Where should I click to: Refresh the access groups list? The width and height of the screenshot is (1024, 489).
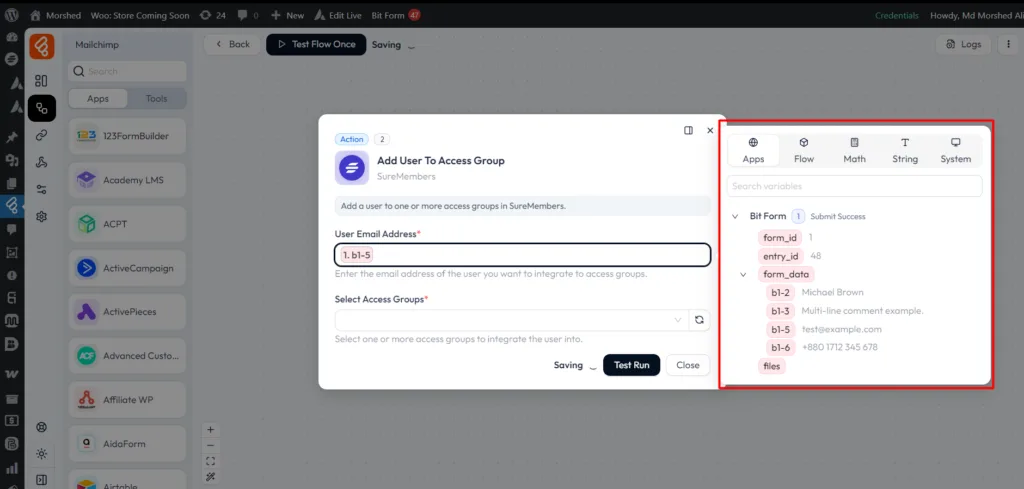pos(699,320)
